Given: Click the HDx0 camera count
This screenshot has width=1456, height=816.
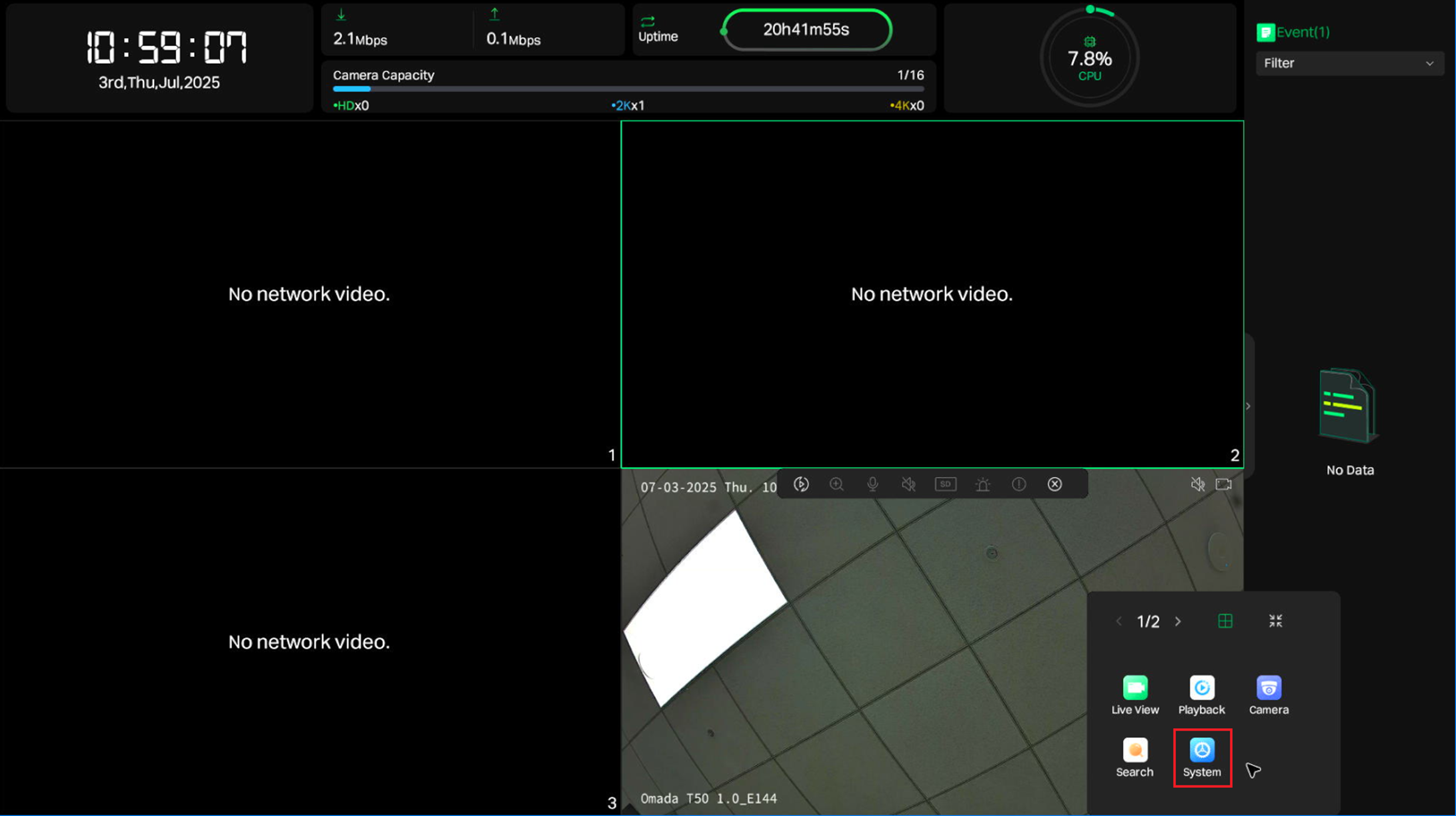Looking at the screenshot, I should tap(351, 105).
